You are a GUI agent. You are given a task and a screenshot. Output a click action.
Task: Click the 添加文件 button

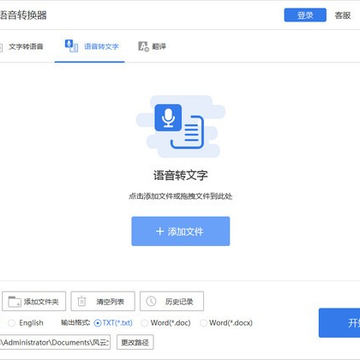pyautogui.click(x=181, y=231)
